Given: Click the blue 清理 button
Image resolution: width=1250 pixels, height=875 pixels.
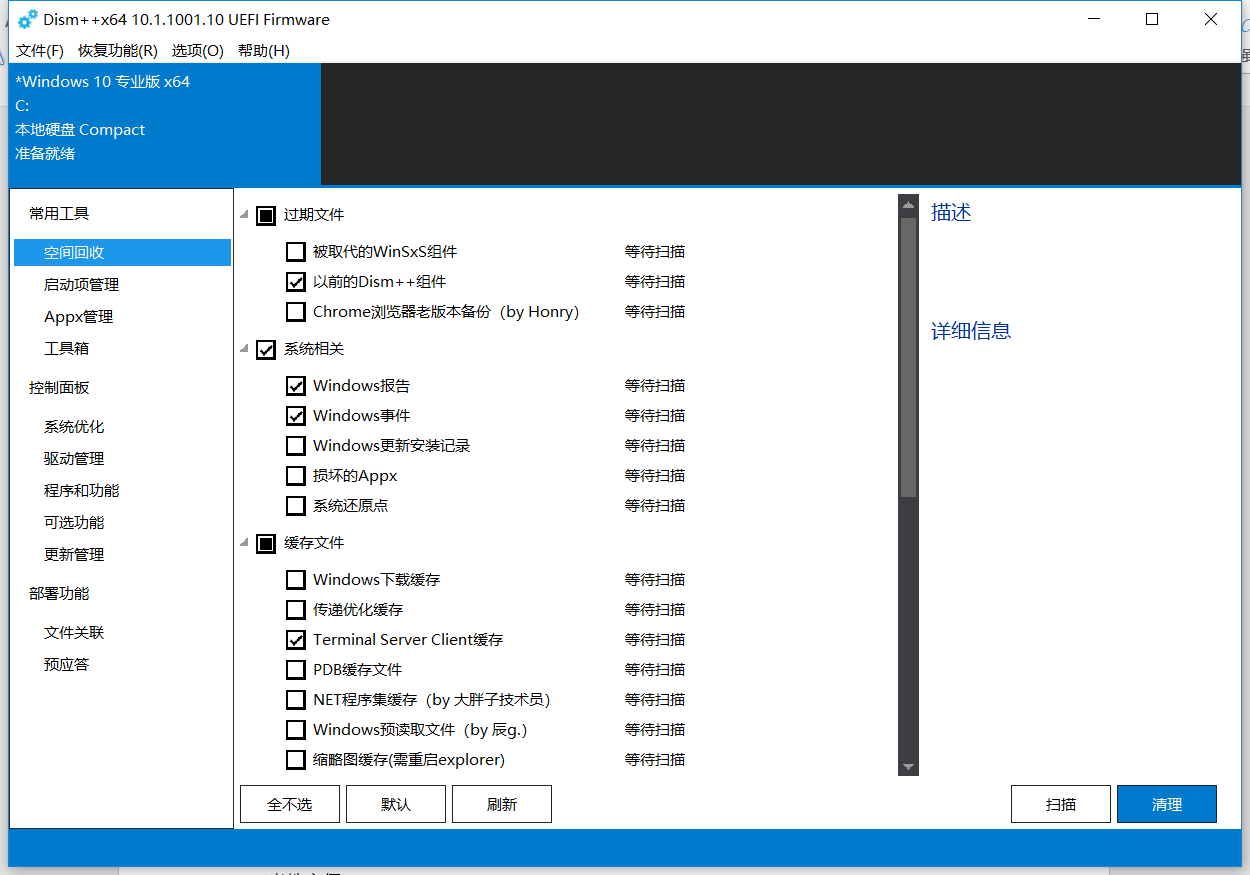Looking at the screenshot, I should (x=1166, y=803).
